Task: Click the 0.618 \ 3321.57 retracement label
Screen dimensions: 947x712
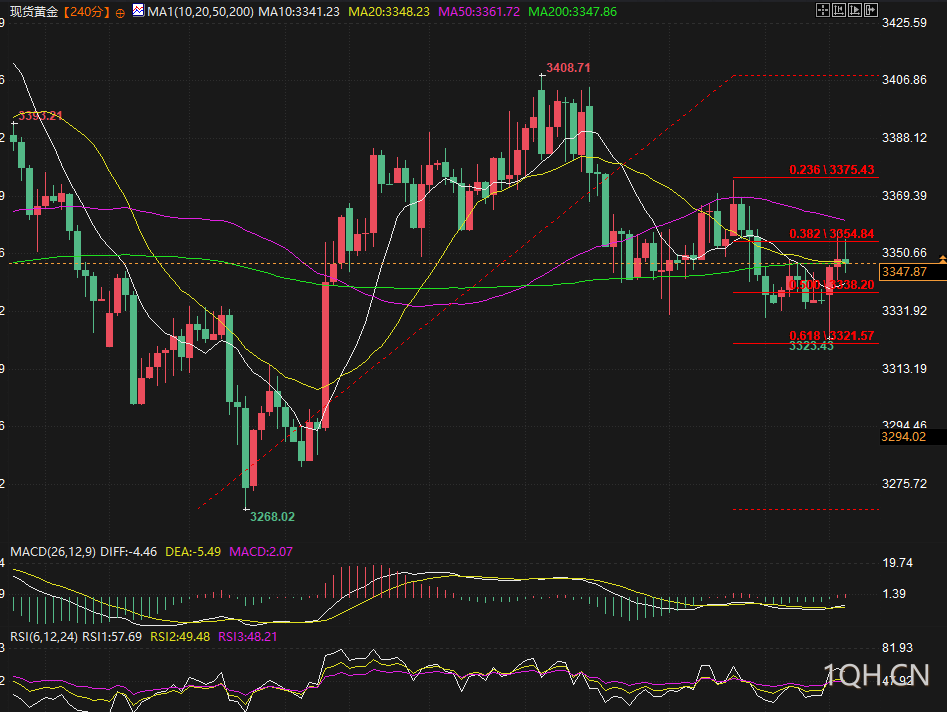Action: (x=832, y=336)
